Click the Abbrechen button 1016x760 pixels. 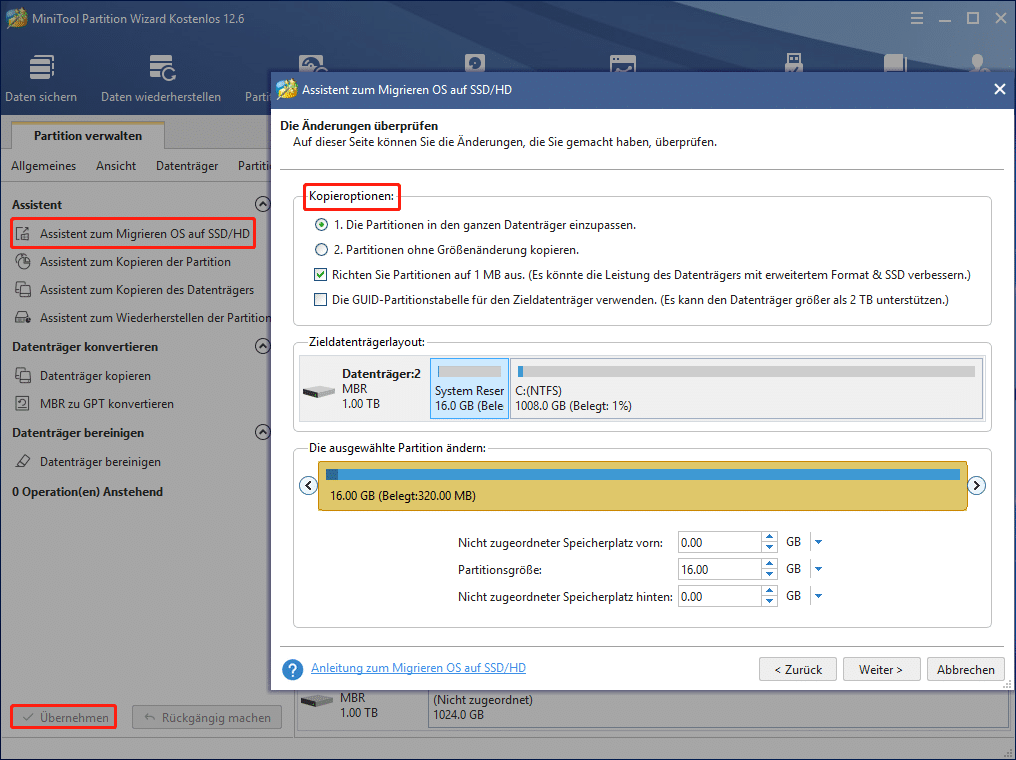click(965, 669)
